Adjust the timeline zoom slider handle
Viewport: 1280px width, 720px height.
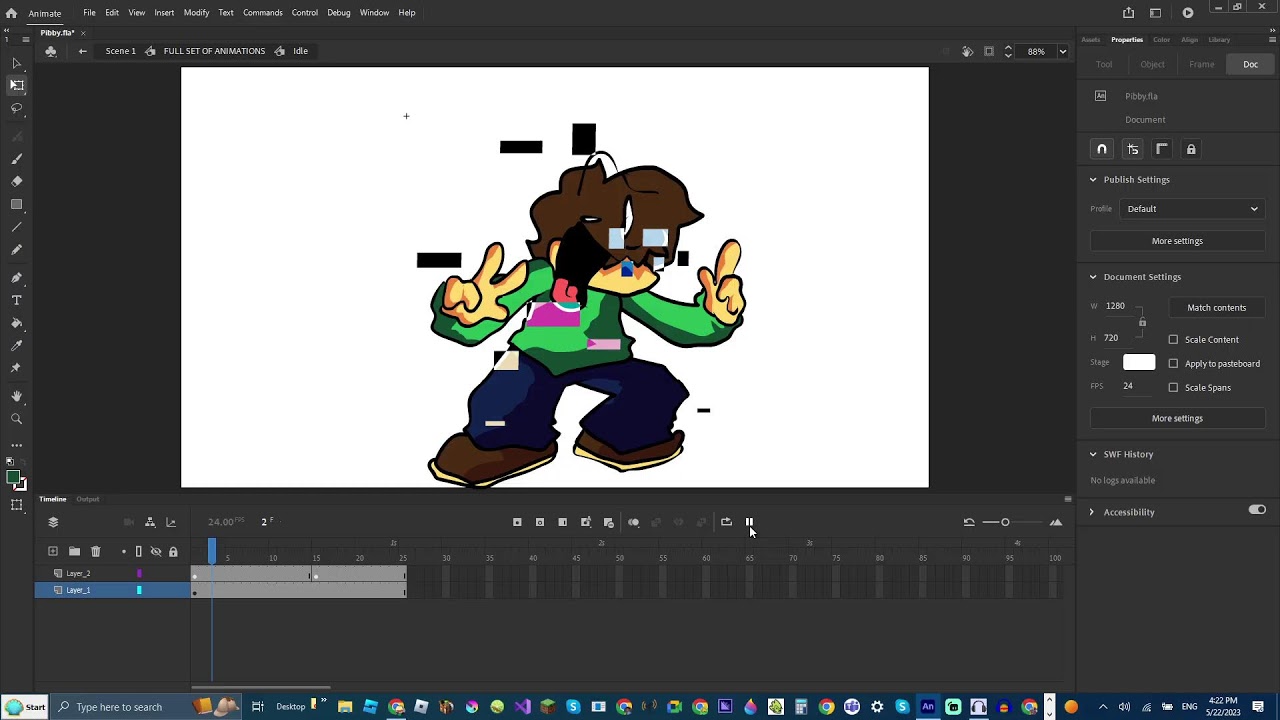pos(1005,522)
